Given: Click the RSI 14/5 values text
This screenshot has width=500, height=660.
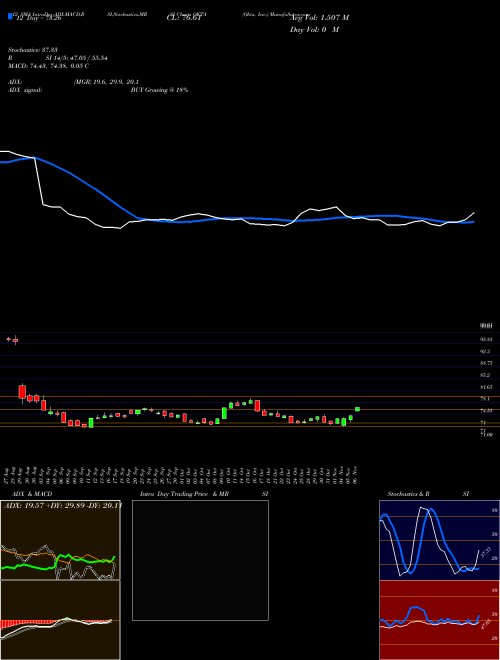Looking at the screenshot, I should [77, 58].
